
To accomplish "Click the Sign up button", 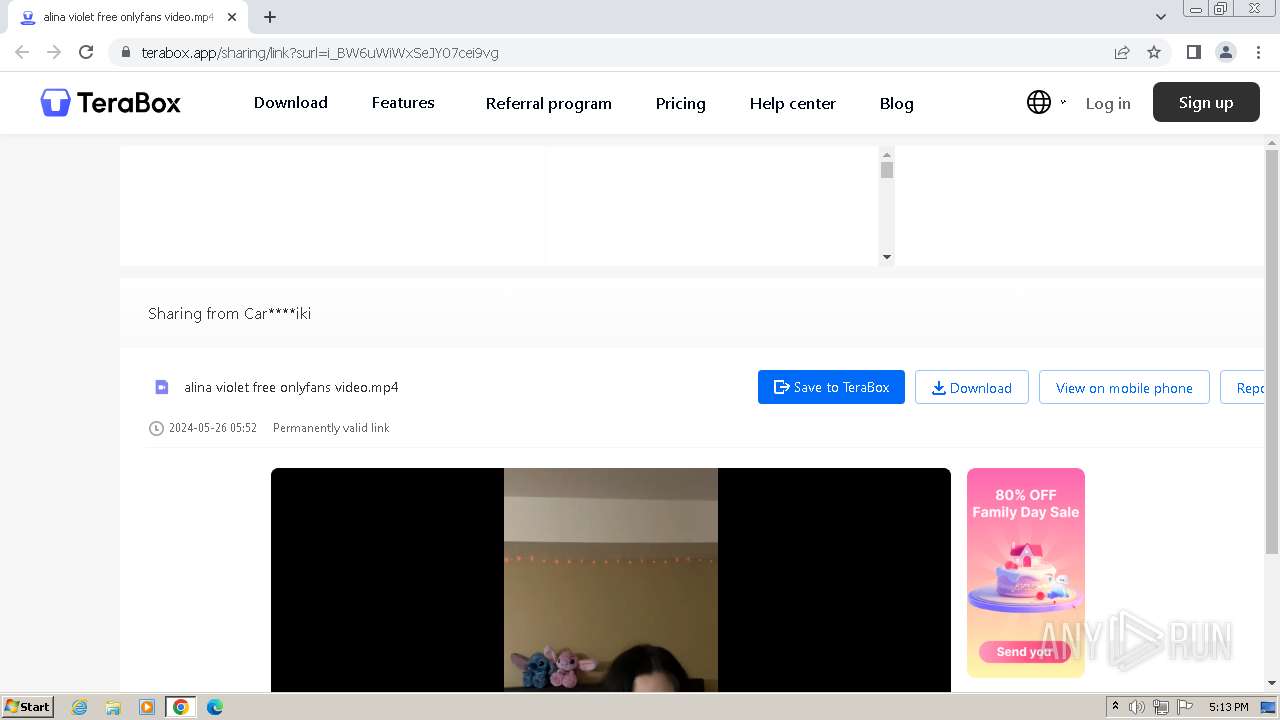I will [1206, 102].
